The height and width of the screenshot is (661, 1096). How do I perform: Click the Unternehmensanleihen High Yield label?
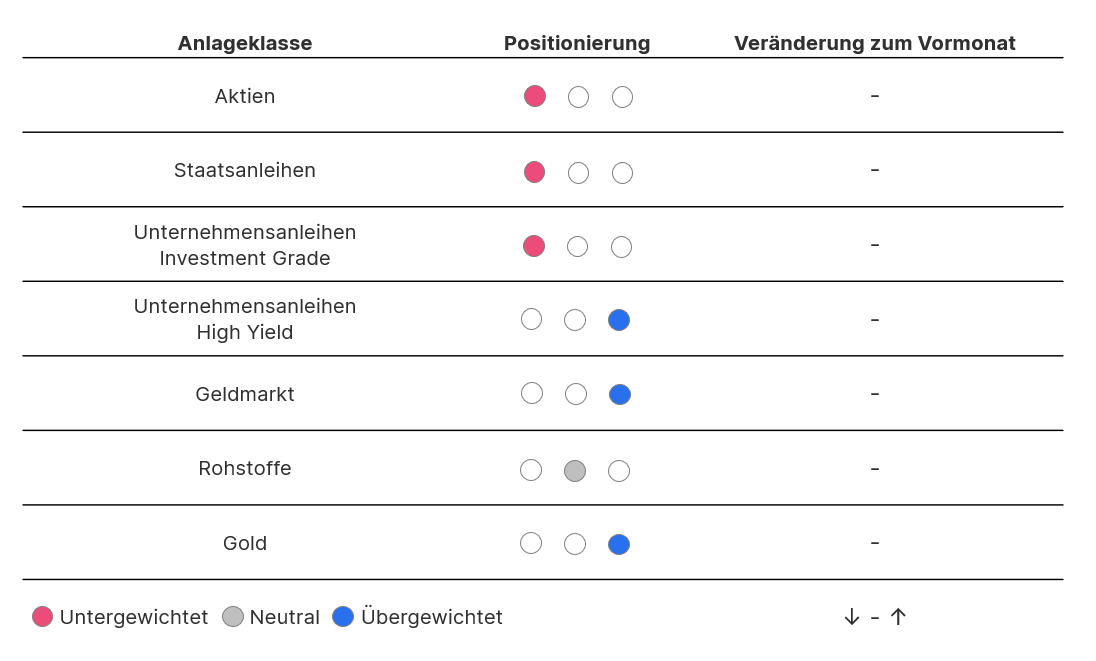tap(245, 319)
